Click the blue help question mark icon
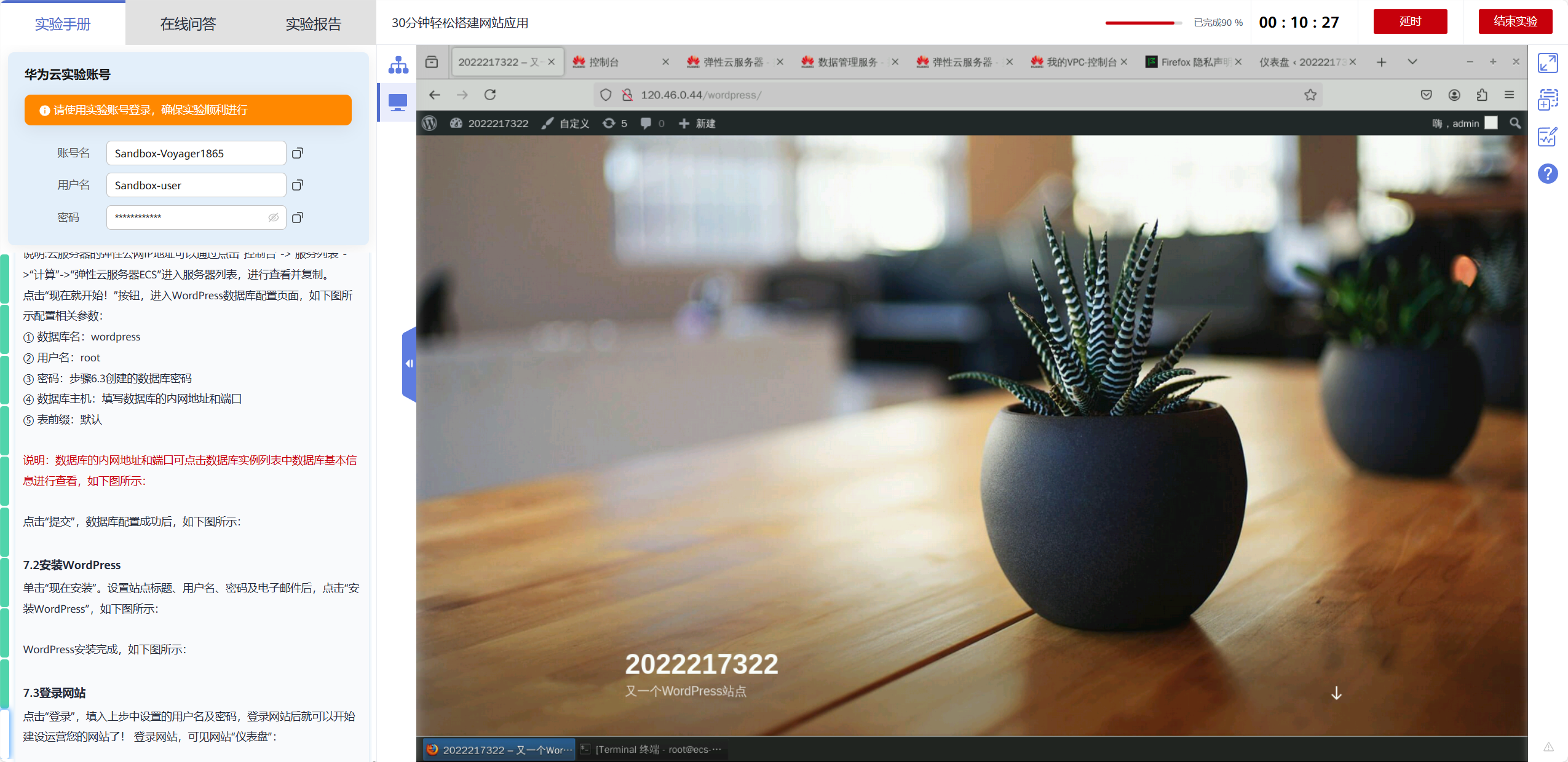This screenshot has width=1568, height=762. [1547, 174]
